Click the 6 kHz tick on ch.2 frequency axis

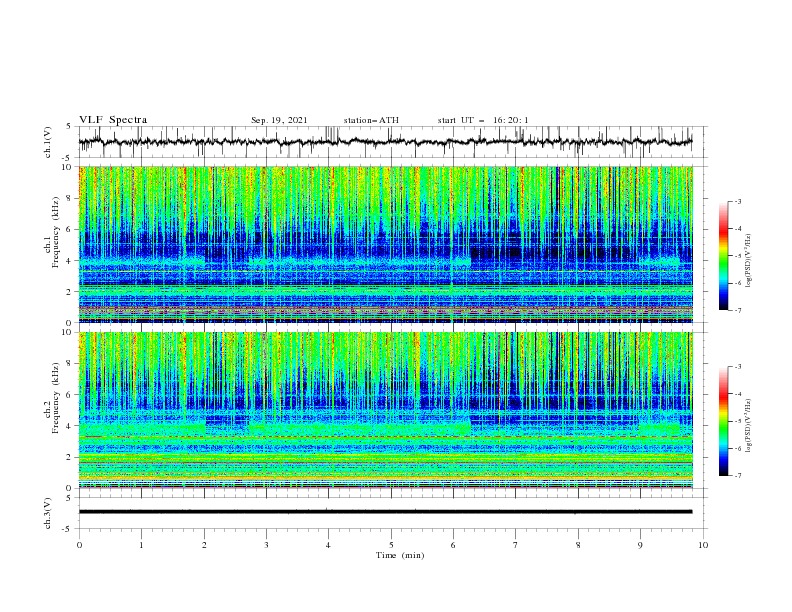point(70,395)
